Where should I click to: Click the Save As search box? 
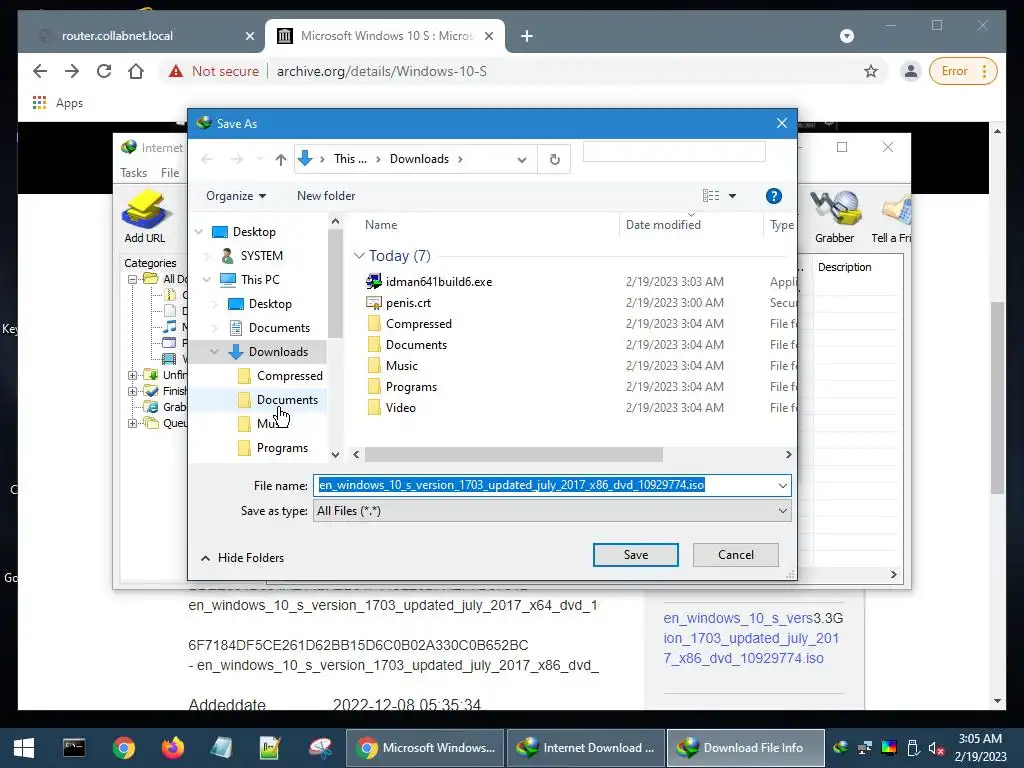point(674,151)
